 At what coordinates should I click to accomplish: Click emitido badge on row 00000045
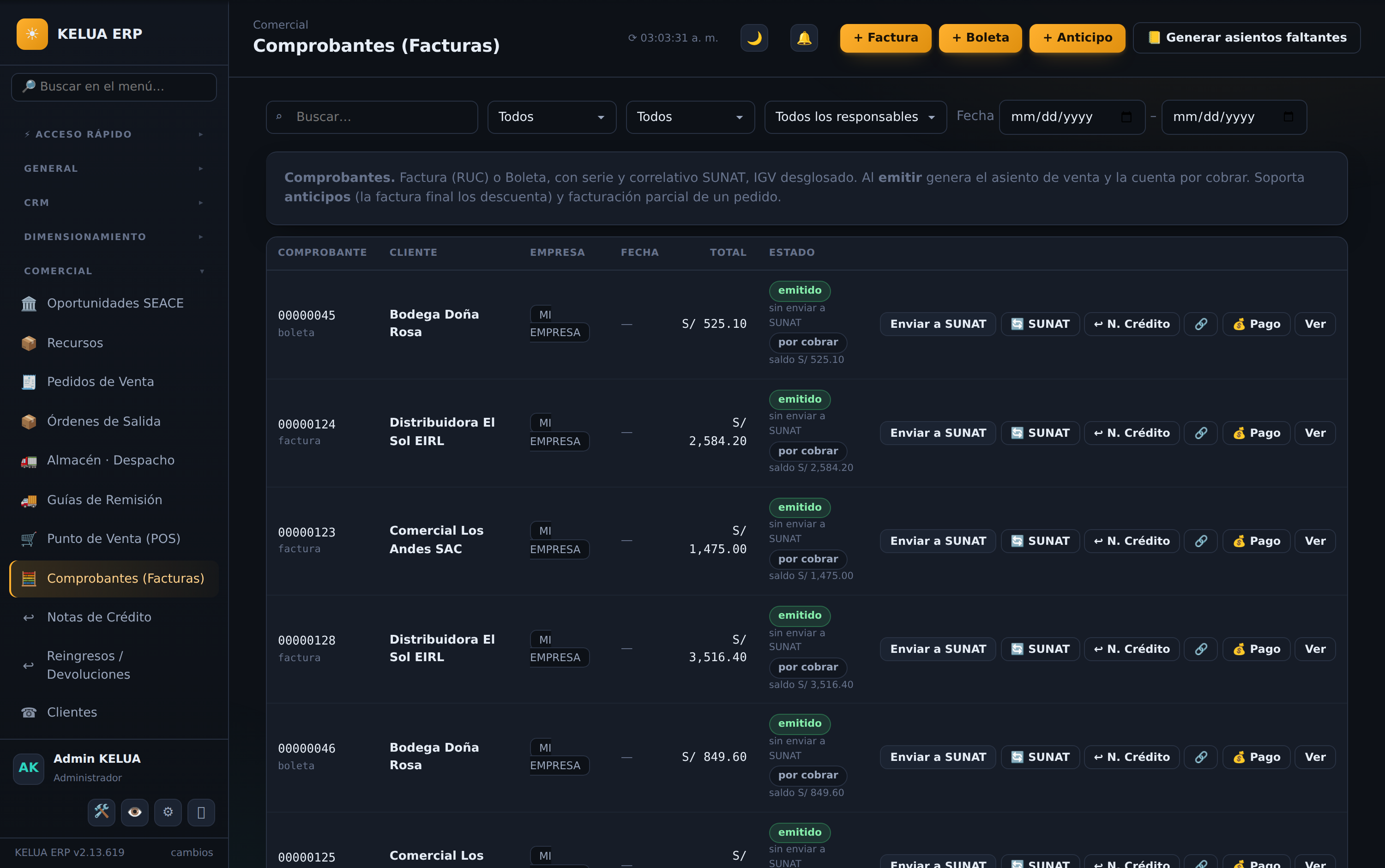click(x=800, y=290)
